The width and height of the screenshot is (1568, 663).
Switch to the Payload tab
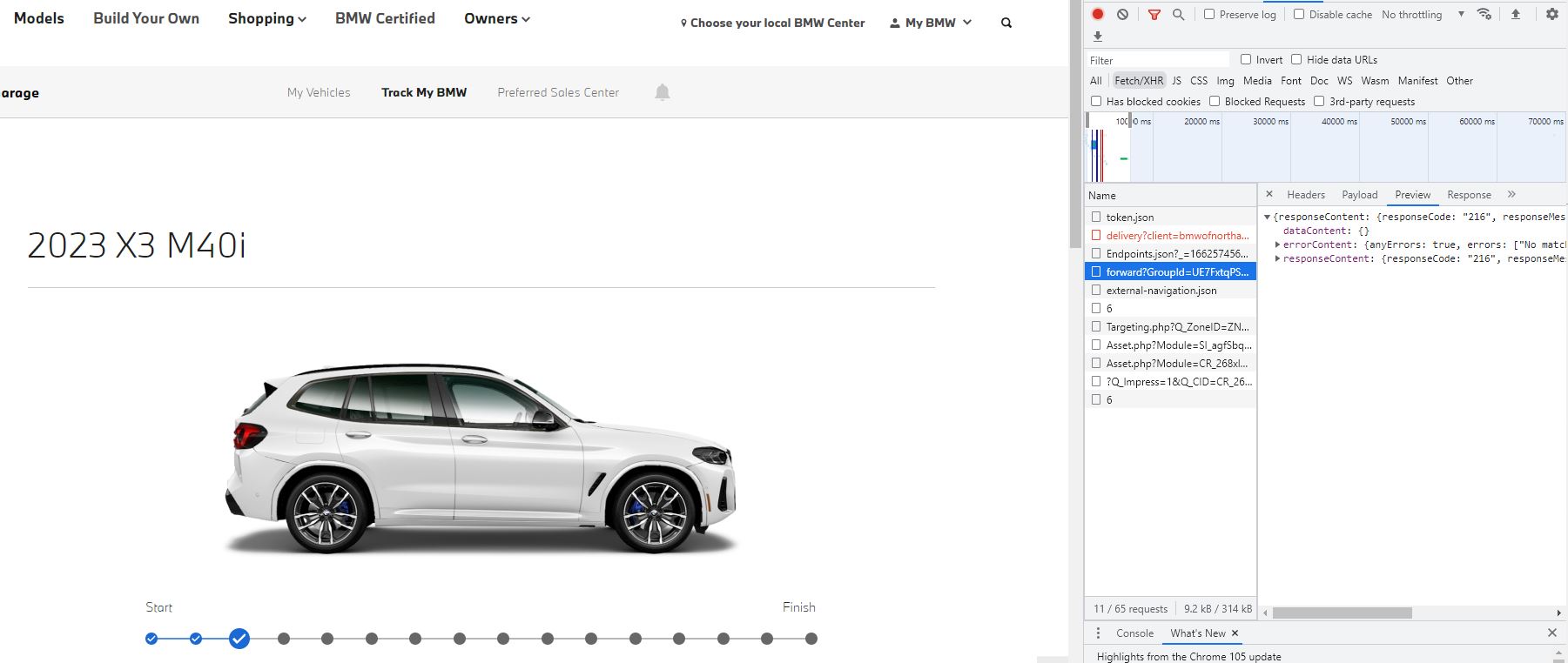tap(1359, 195)
